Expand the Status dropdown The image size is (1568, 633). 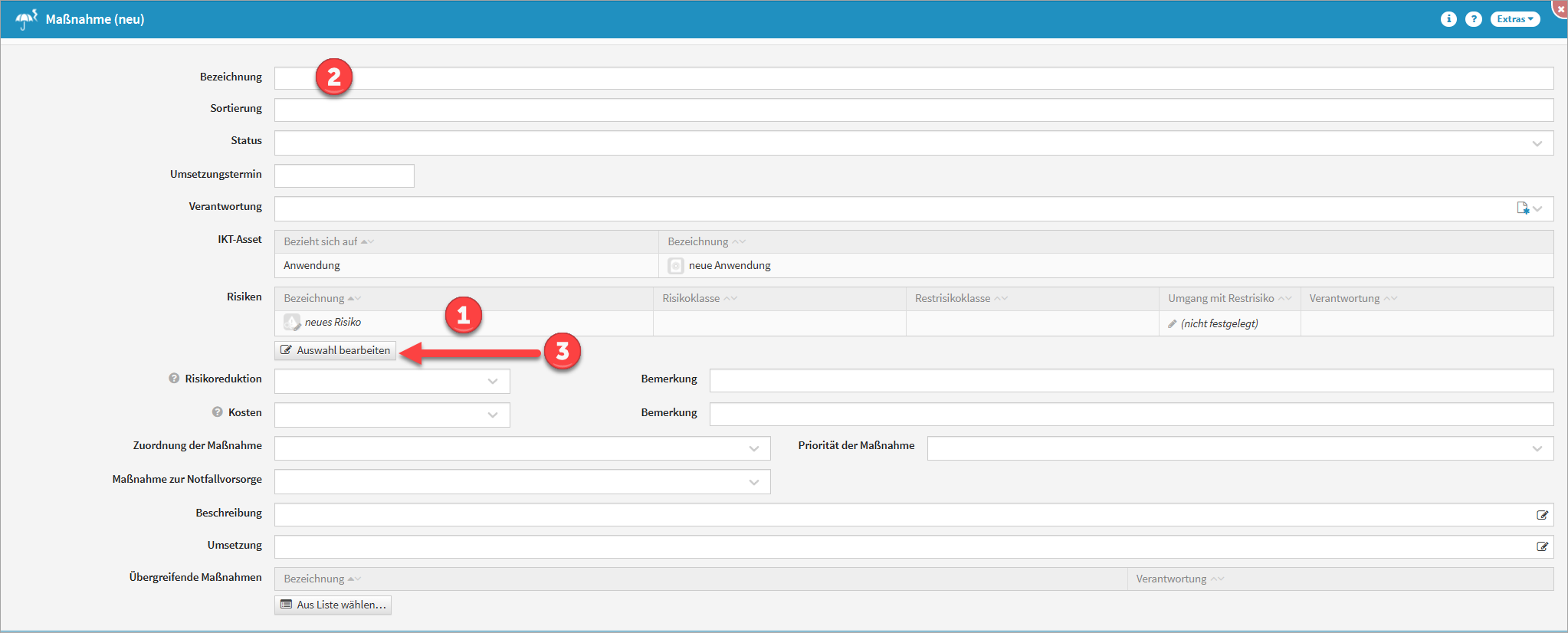pos(1537,143)
